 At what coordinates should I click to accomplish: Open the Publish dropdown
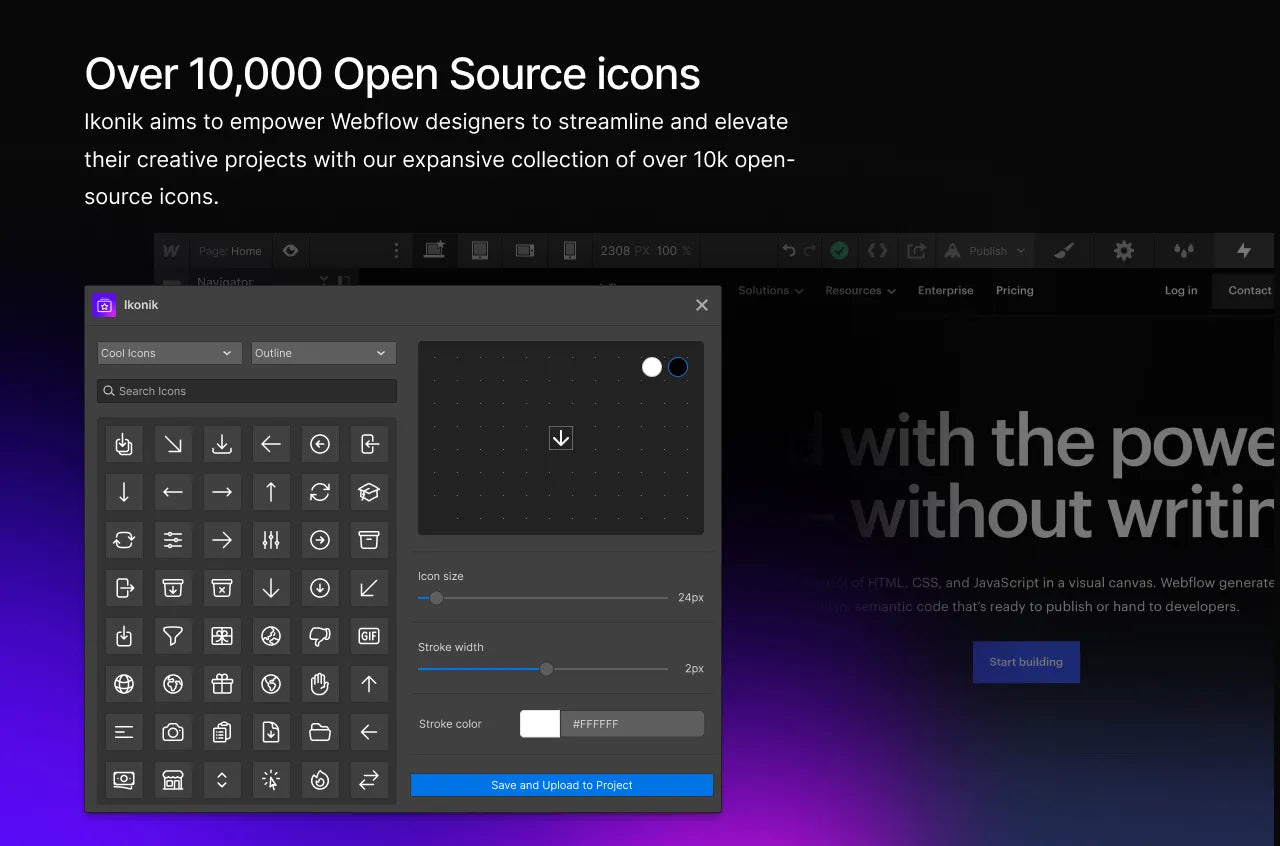pos(985,250)
